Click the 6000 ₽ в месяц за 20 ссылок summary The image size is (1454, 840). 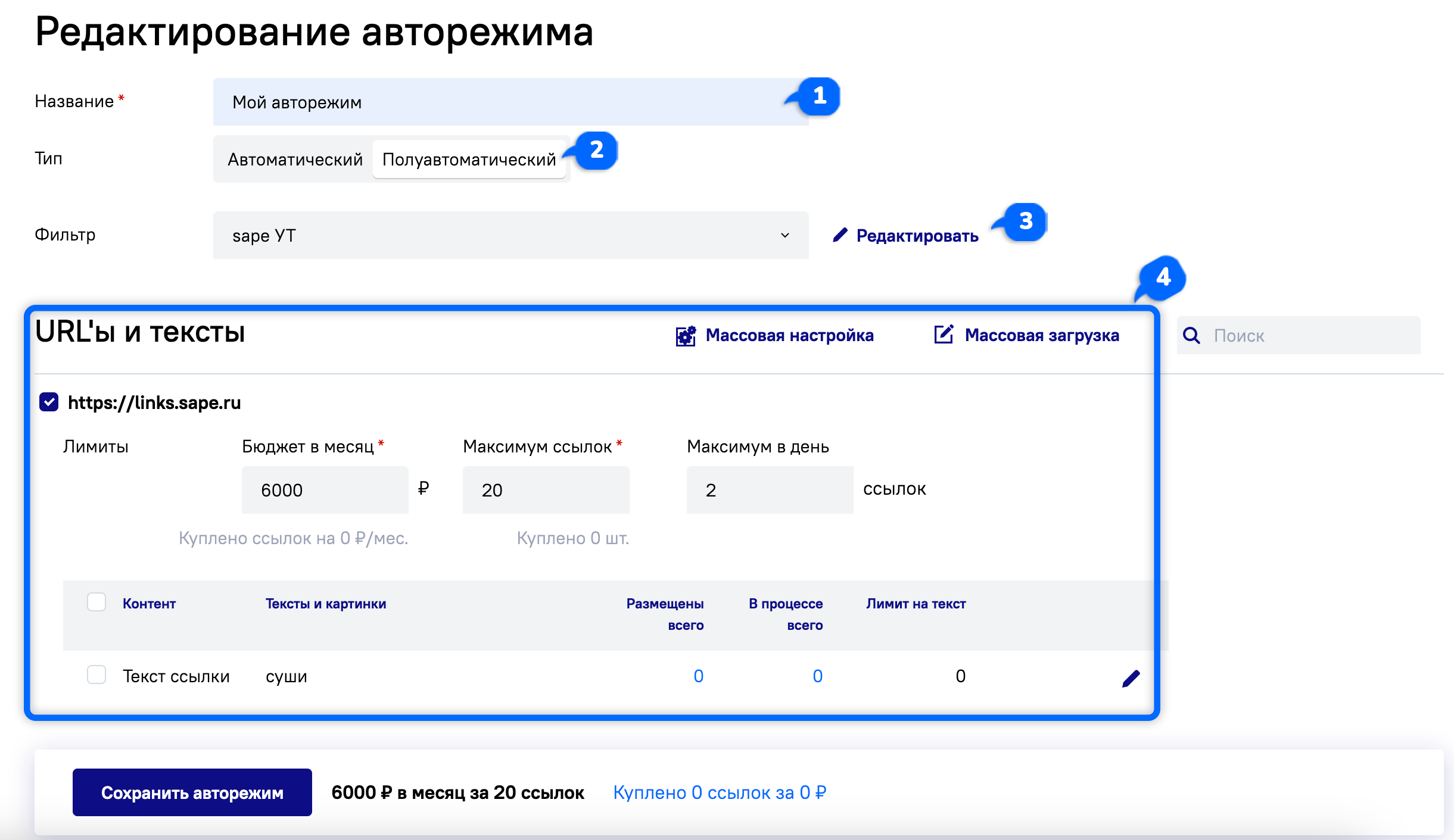pyautogui.click(x=457, y=792)
